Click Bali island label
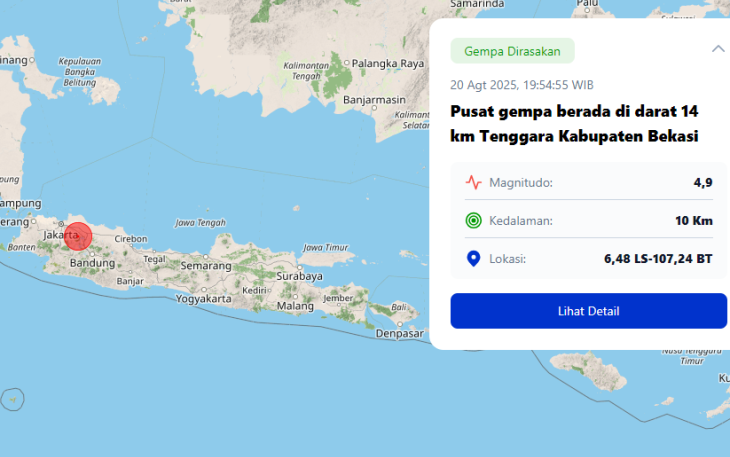This screenshot has width=730, height=457. click(399, 307)
